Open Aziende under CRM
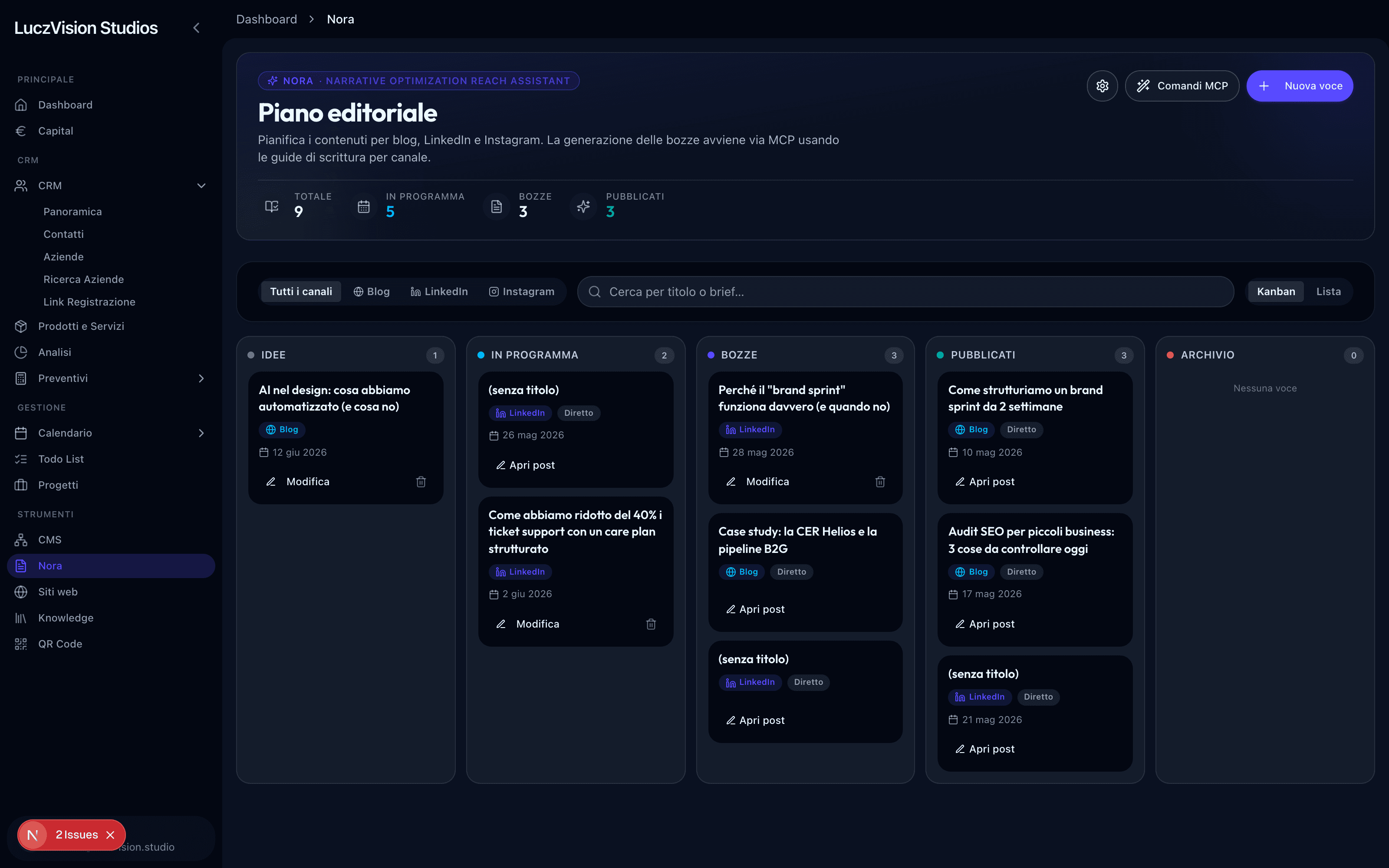This screenshot has width=1389, height=868. pos(64,256)
